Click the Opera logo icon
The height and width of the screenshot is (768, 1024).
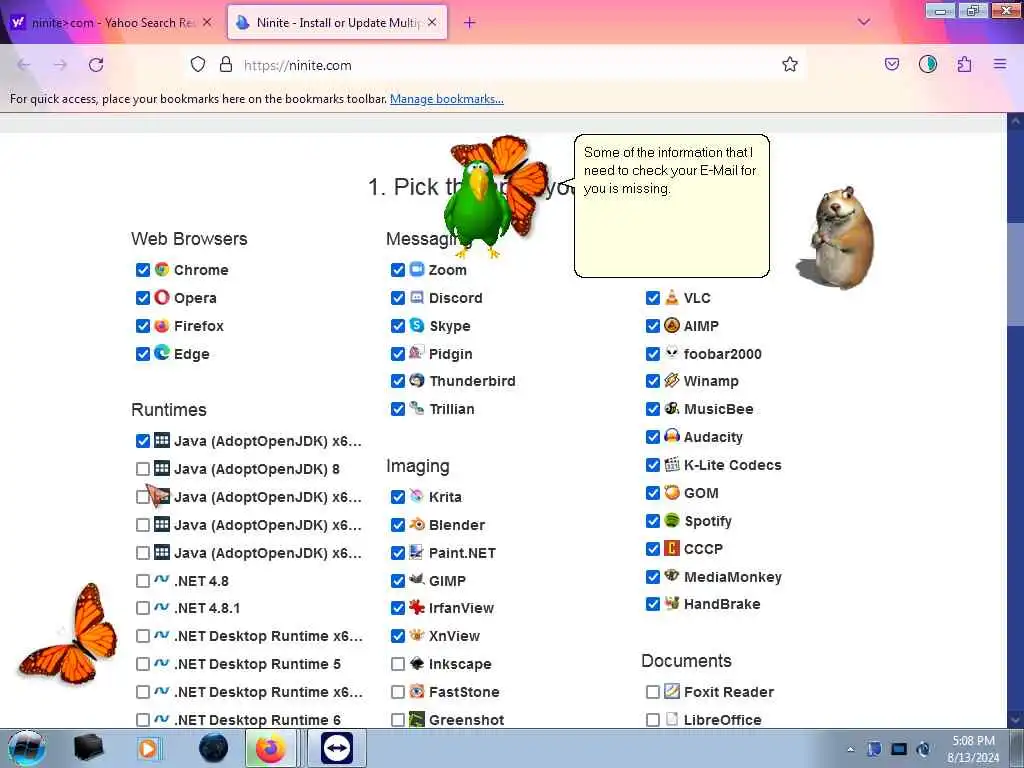(162, 297)
